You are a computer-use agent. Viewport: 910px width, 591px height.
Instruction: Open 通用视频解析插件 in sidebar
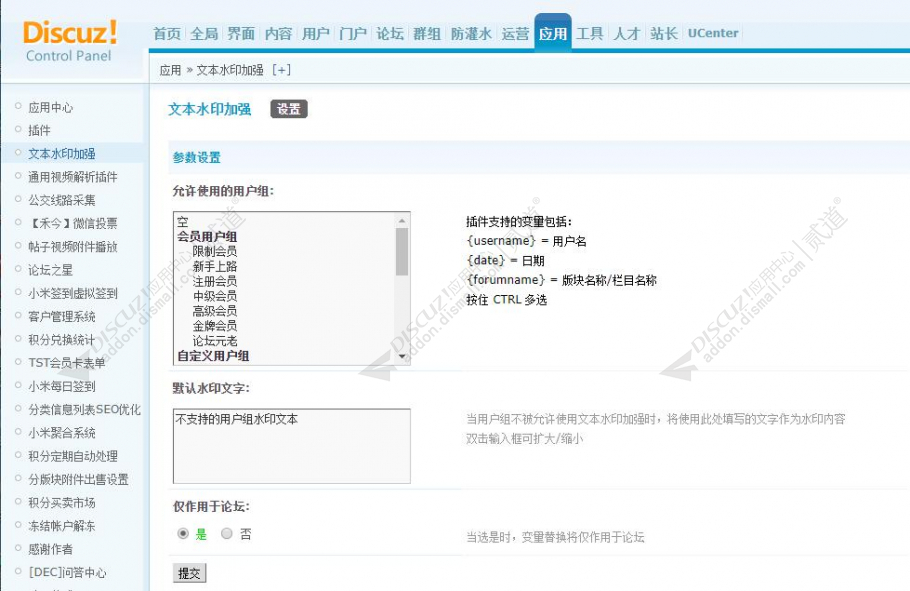click(x=73, y=177)
